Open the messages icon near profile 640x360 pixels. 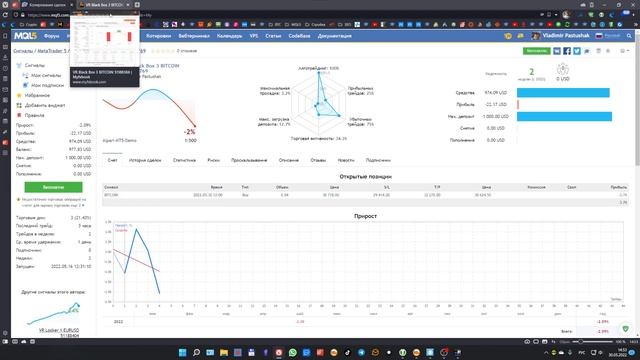pyautogui.click(x=520, y=36)
